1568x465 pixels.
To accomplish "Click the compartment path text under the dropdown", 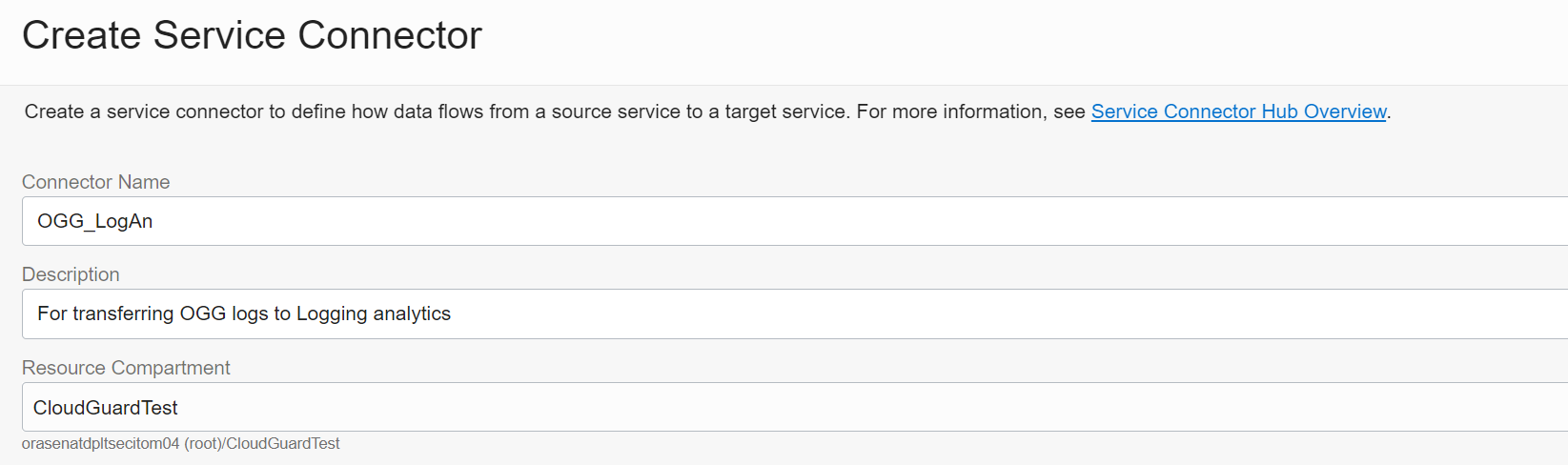I will (180, 444).
